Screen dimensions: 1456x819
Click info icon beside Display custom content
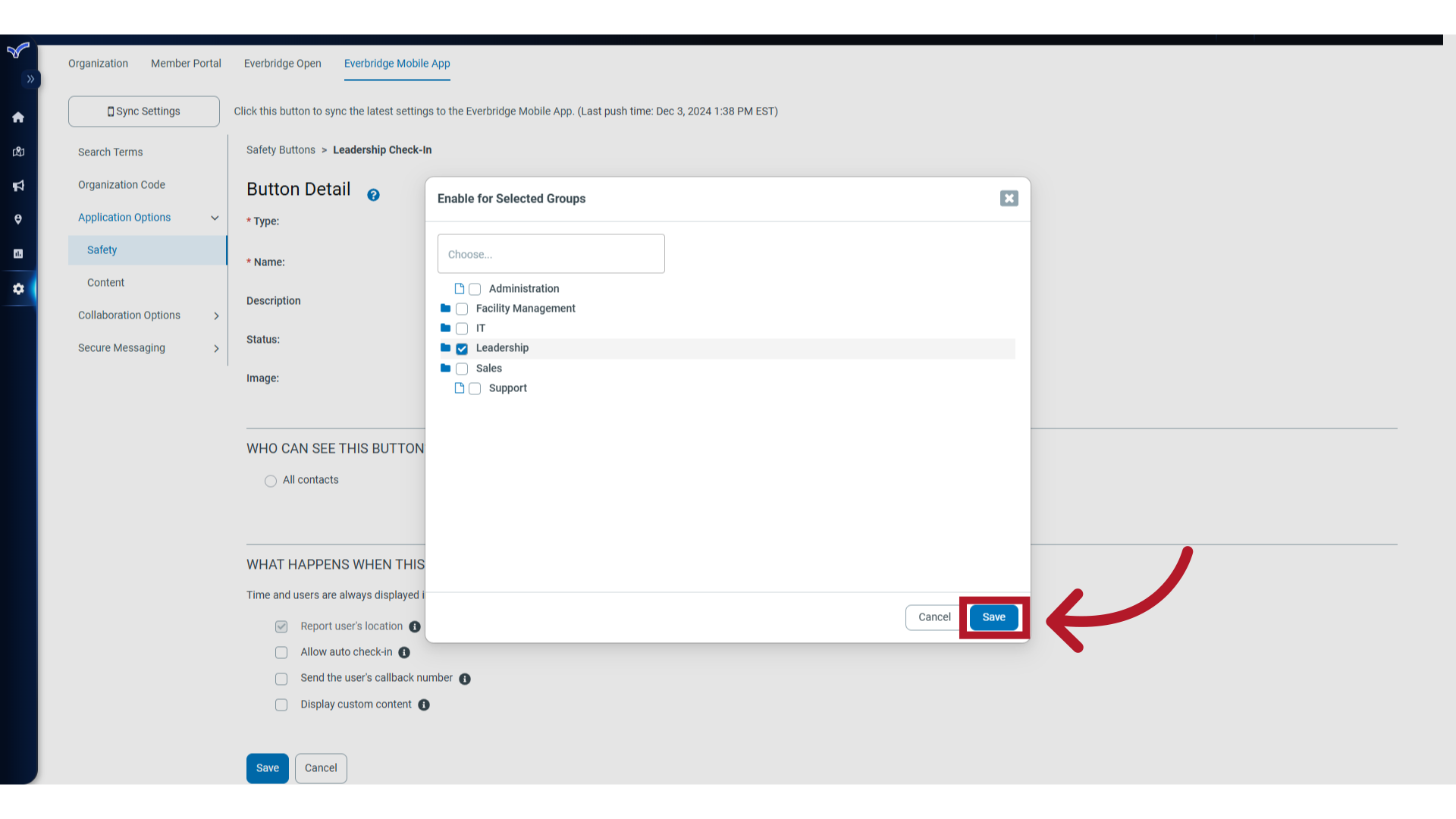pyautogui.click(x=424, y=705)
